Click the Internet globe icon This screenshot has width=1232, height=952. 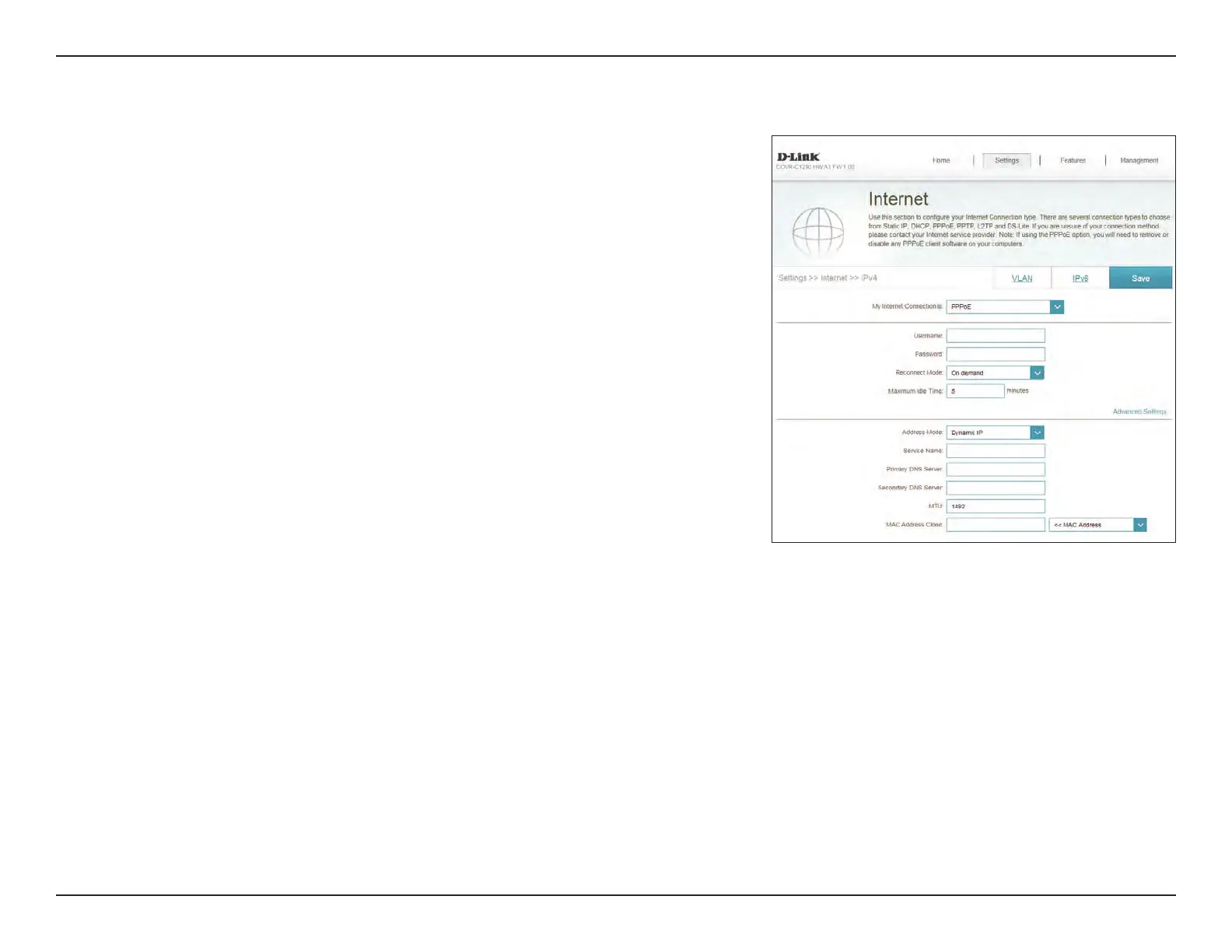pos(818,232)
